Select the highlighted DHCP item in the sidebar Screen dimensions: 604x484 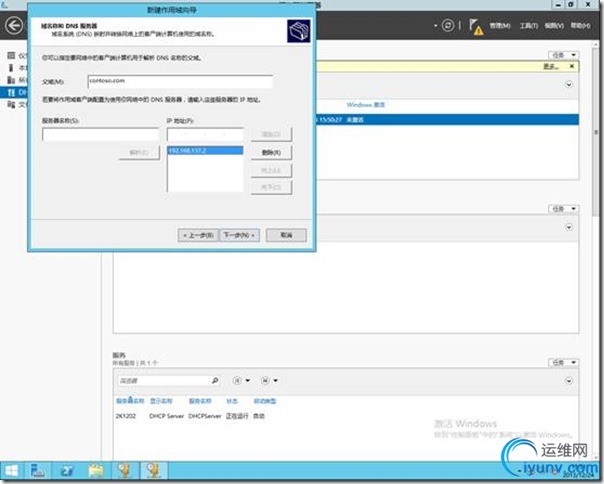click(15, 92)
